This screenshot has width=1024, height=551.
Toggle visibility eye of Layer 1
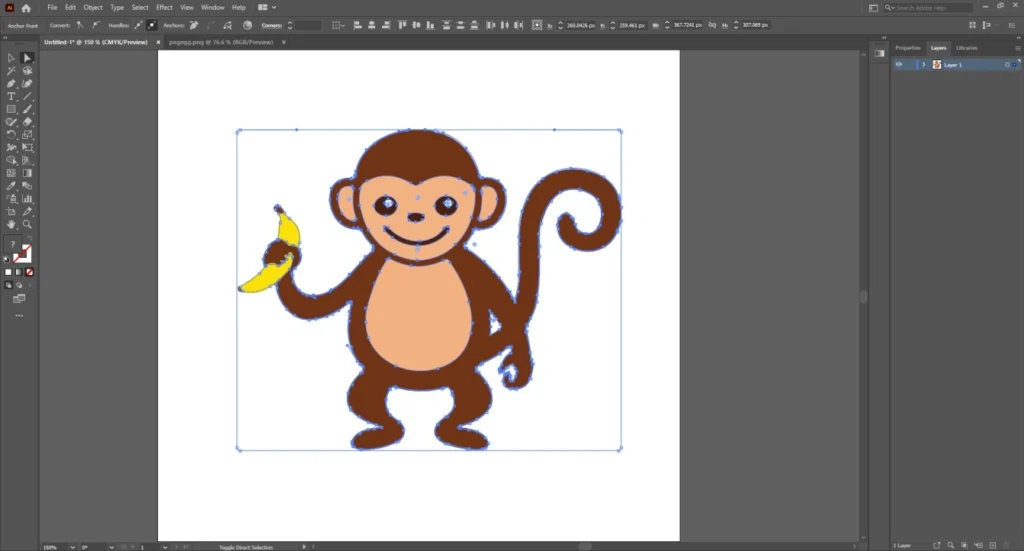[899, 65]
